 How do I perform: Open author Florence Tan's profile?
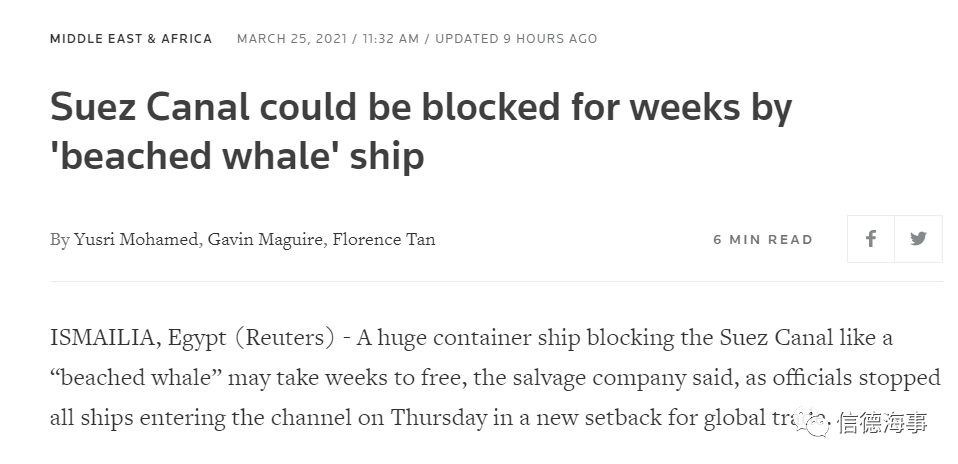click(x=384, y=239)
